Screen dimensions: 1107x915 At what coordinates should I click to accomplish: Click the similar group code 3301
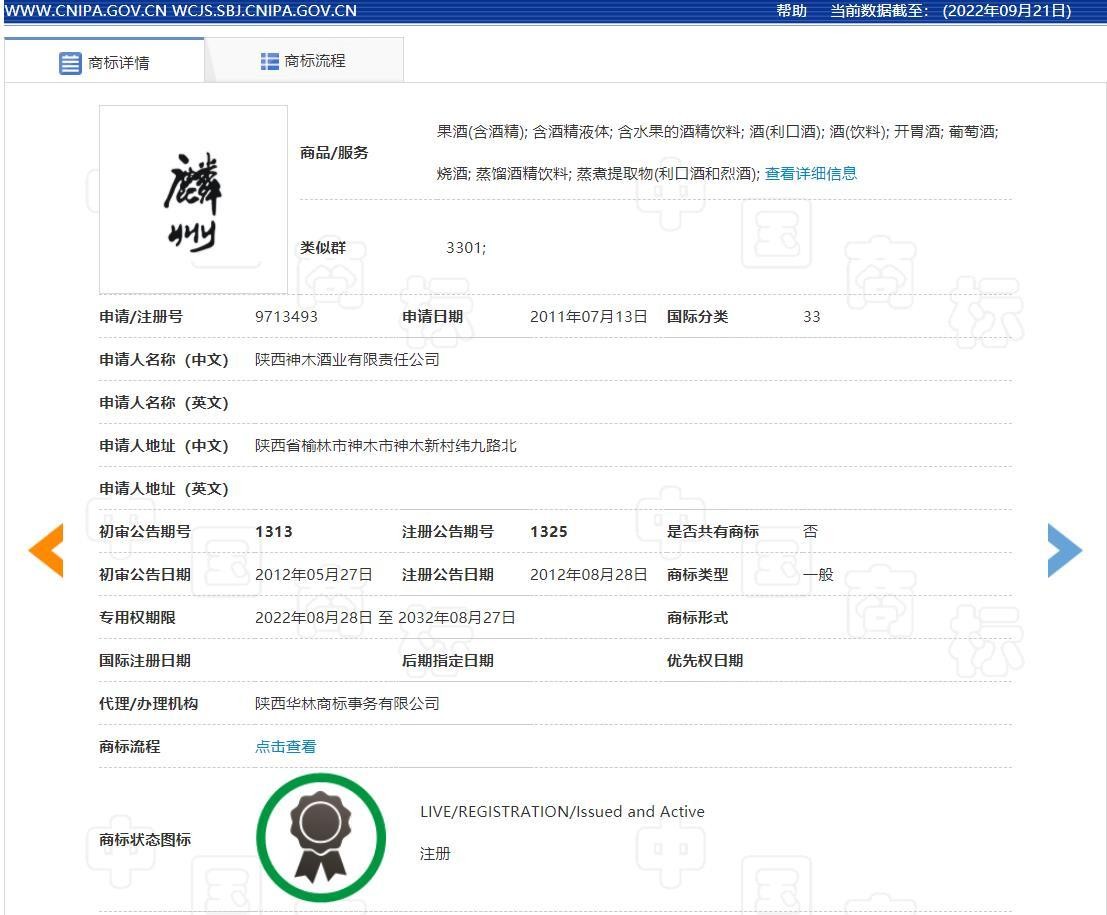465,247
